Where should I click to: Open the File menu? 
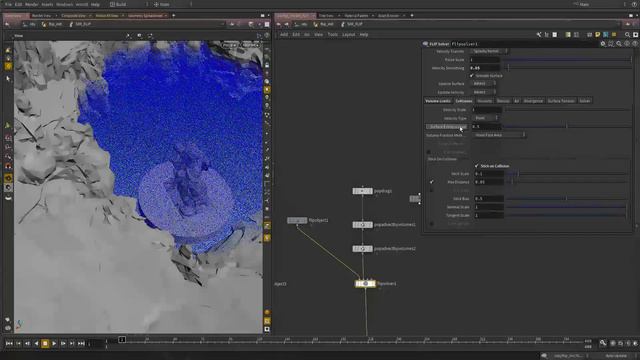8,4
